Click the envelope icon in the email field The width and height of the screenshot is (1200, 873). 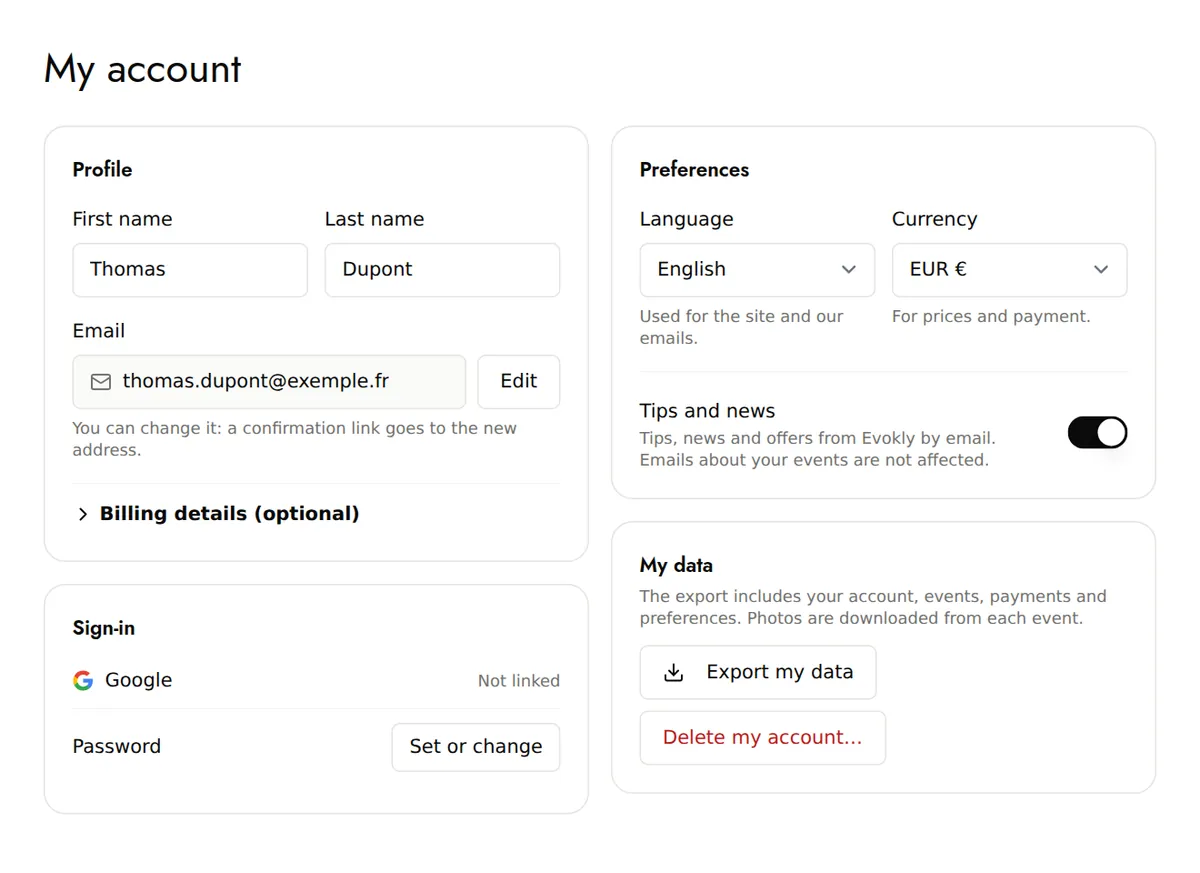[101, 382]
